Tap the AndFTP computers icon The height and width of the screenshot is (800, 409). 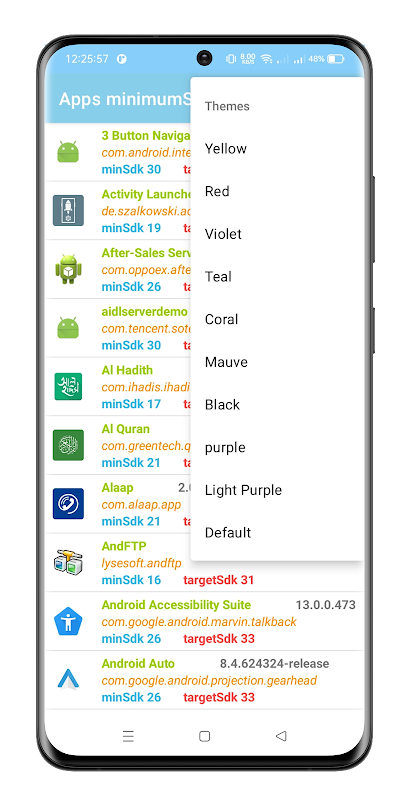coord(68,562)
